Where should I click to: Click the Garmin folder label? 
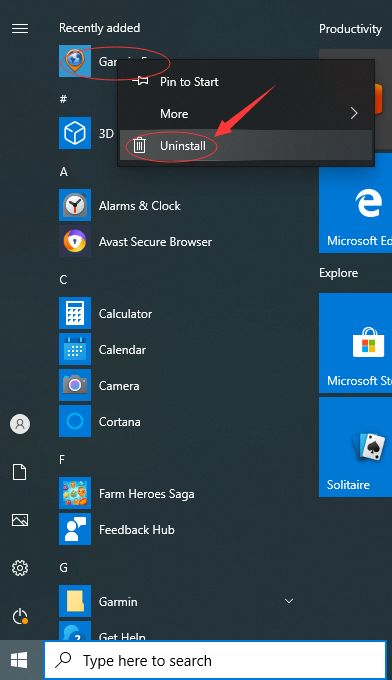coord(118,602)
